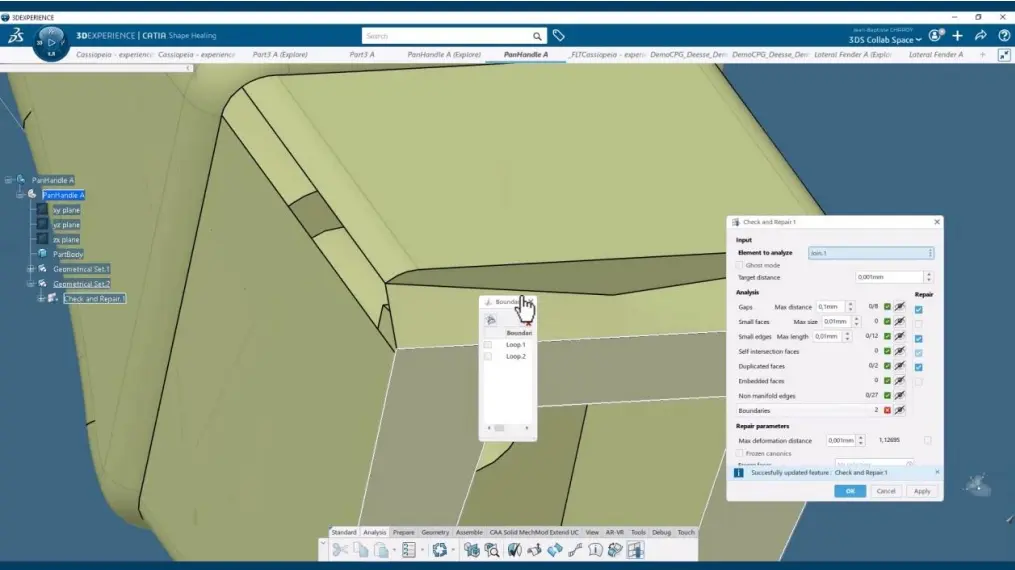Enable the Ghost mode checkbox
This screenshot has width=1015, height=570.
pyautogui.click(x=740, y=265)
